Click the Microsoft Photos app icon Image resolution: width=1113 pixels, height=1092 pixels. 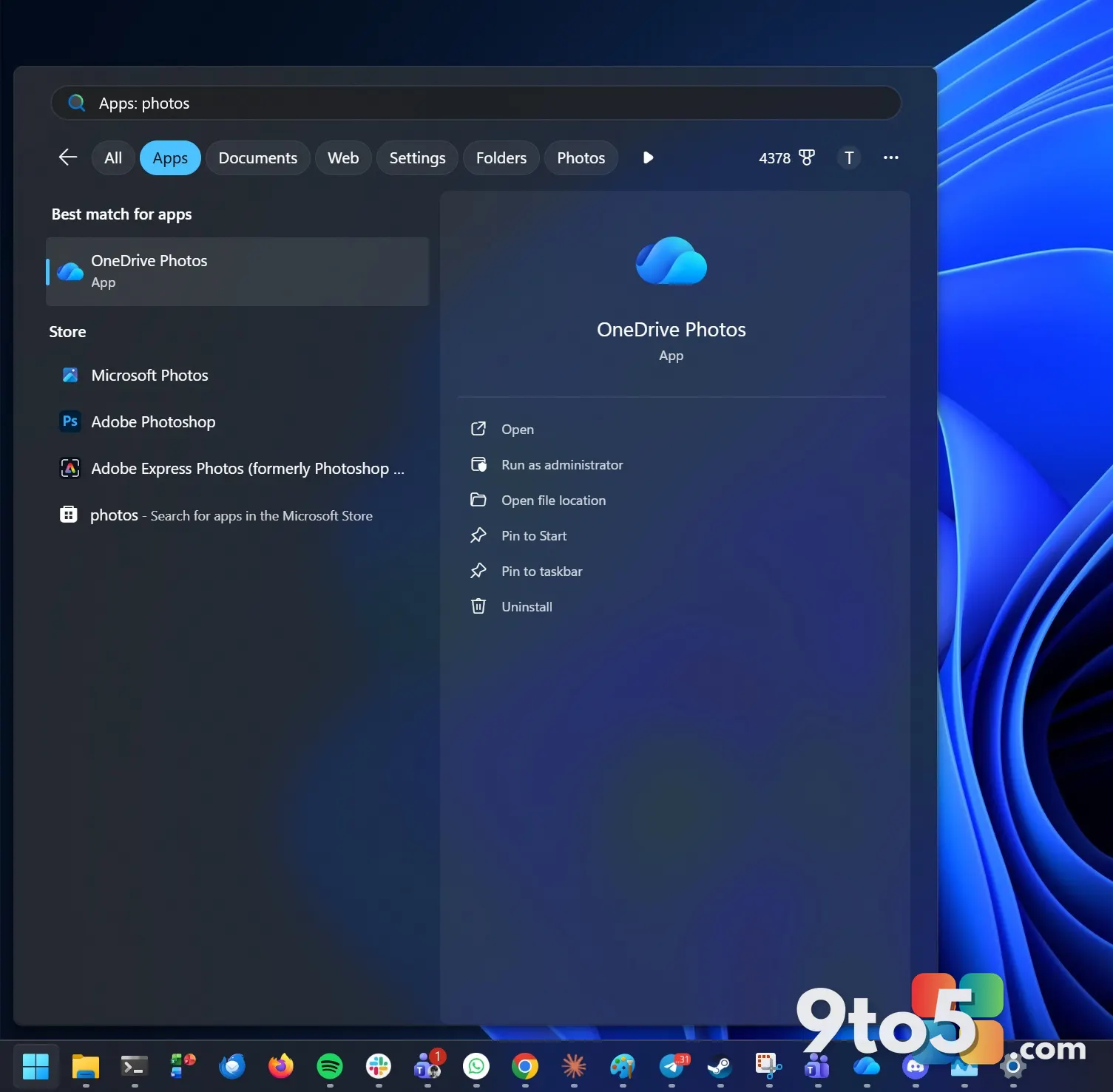point(70,375)
